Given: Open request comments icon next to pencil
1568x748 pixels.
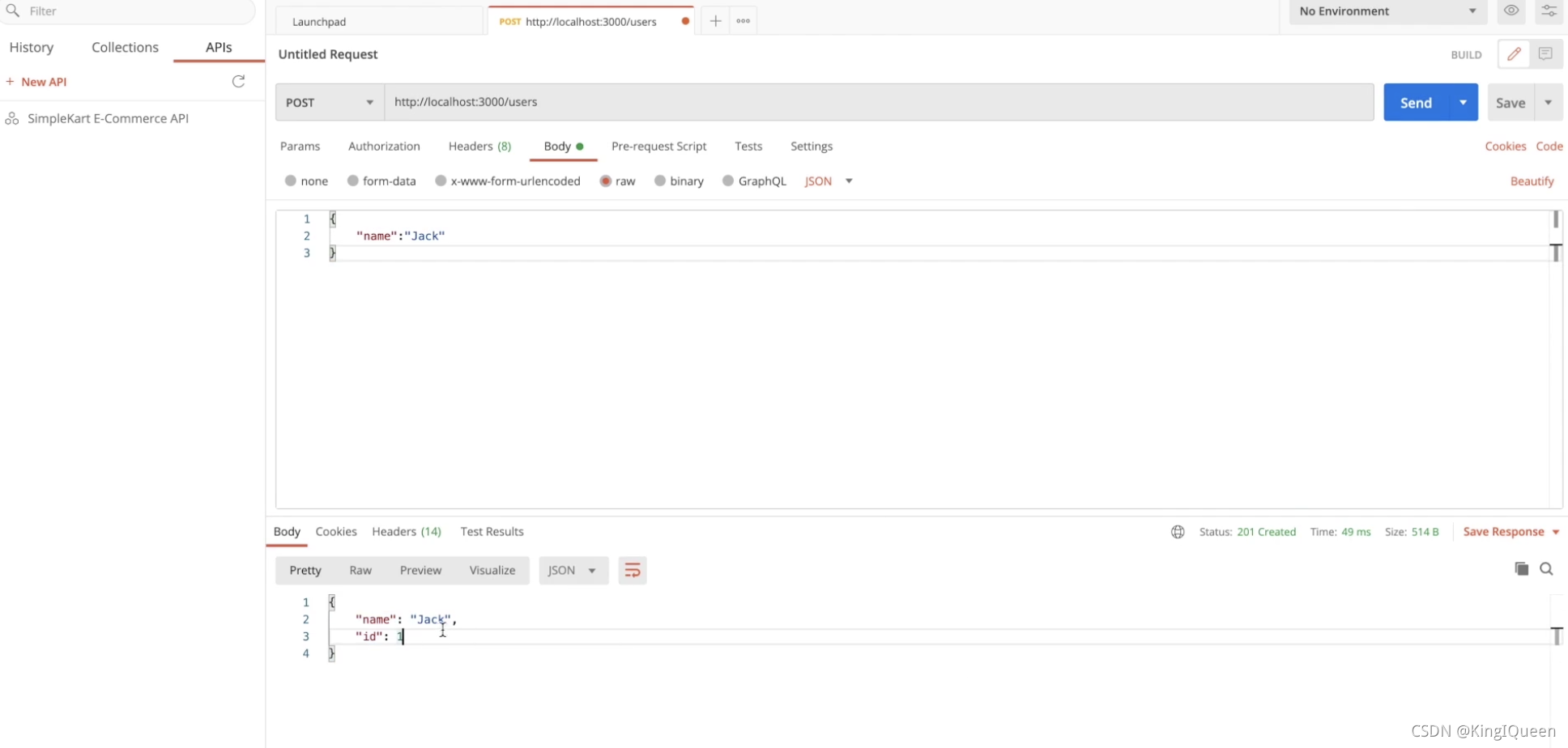Looking at the screenshot, I should pyautogui.click(x=1545, y=53).
